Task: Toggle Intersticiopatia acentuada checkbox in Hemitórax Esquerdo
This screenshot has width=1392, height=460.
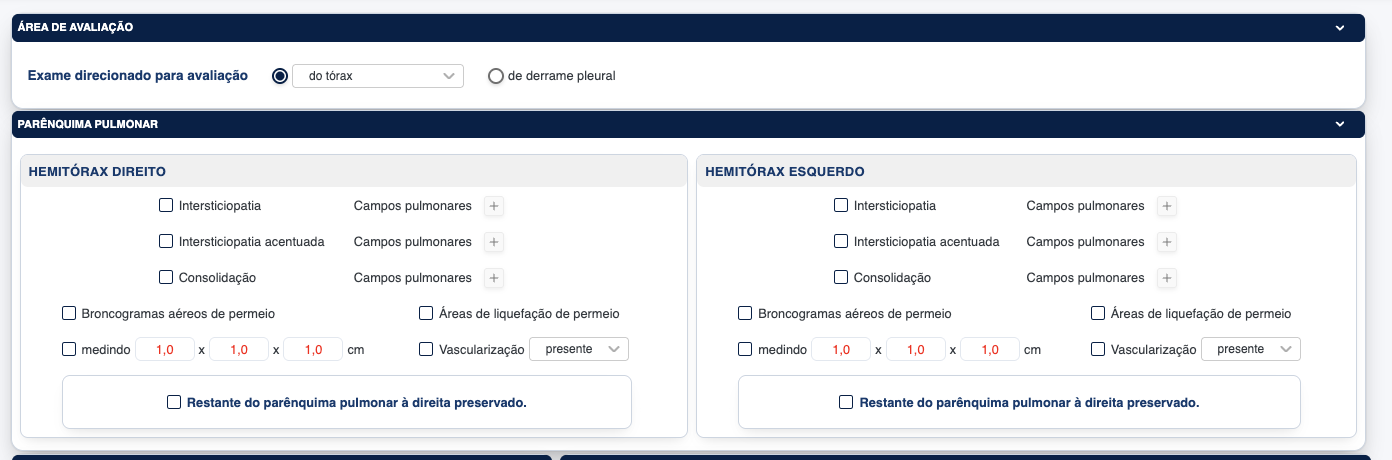Action: pos(841,242)
